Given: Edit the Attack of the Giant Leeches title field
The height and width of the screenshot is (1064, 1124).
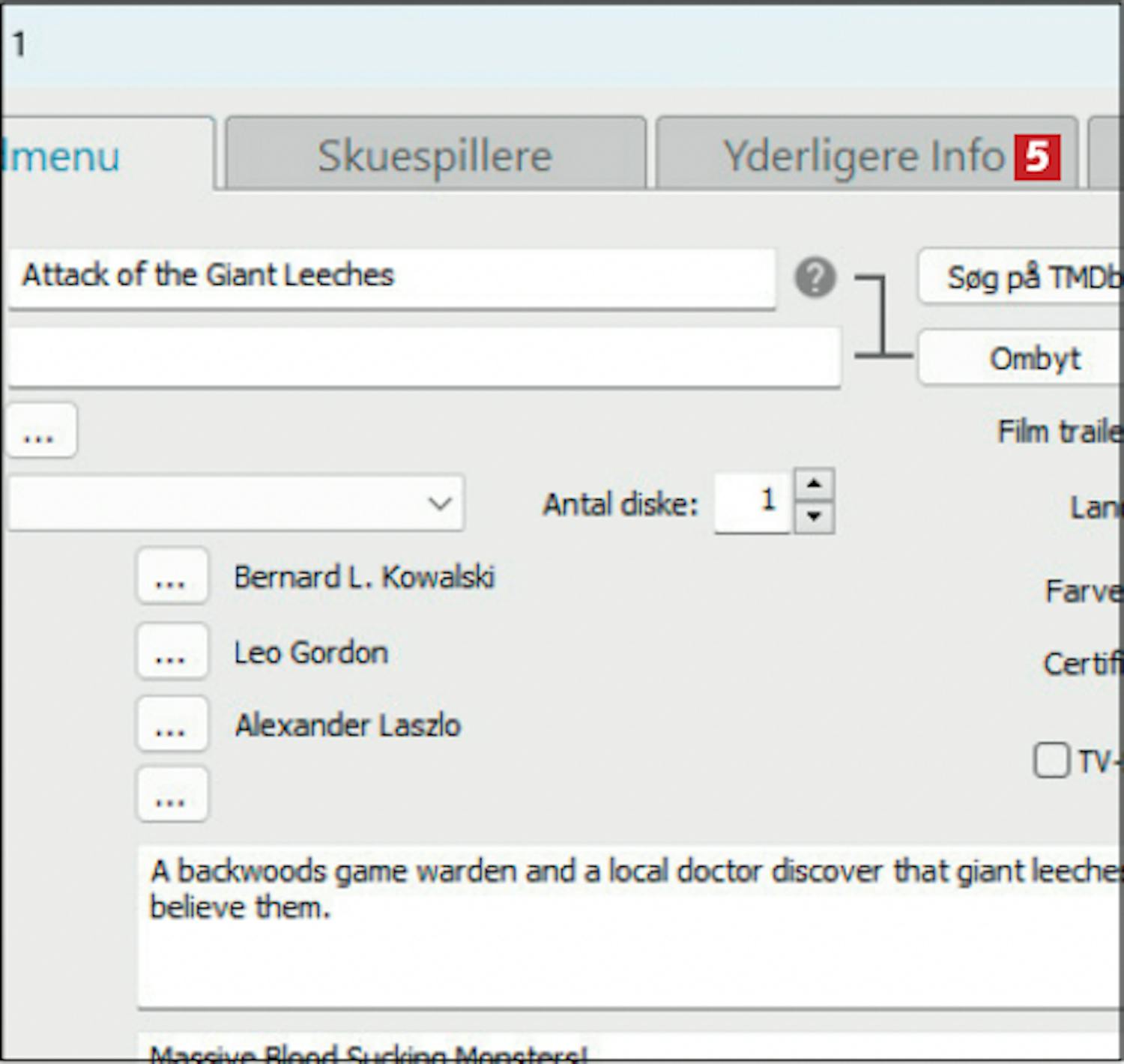Looking at the screenshot, I should [391, 277].
